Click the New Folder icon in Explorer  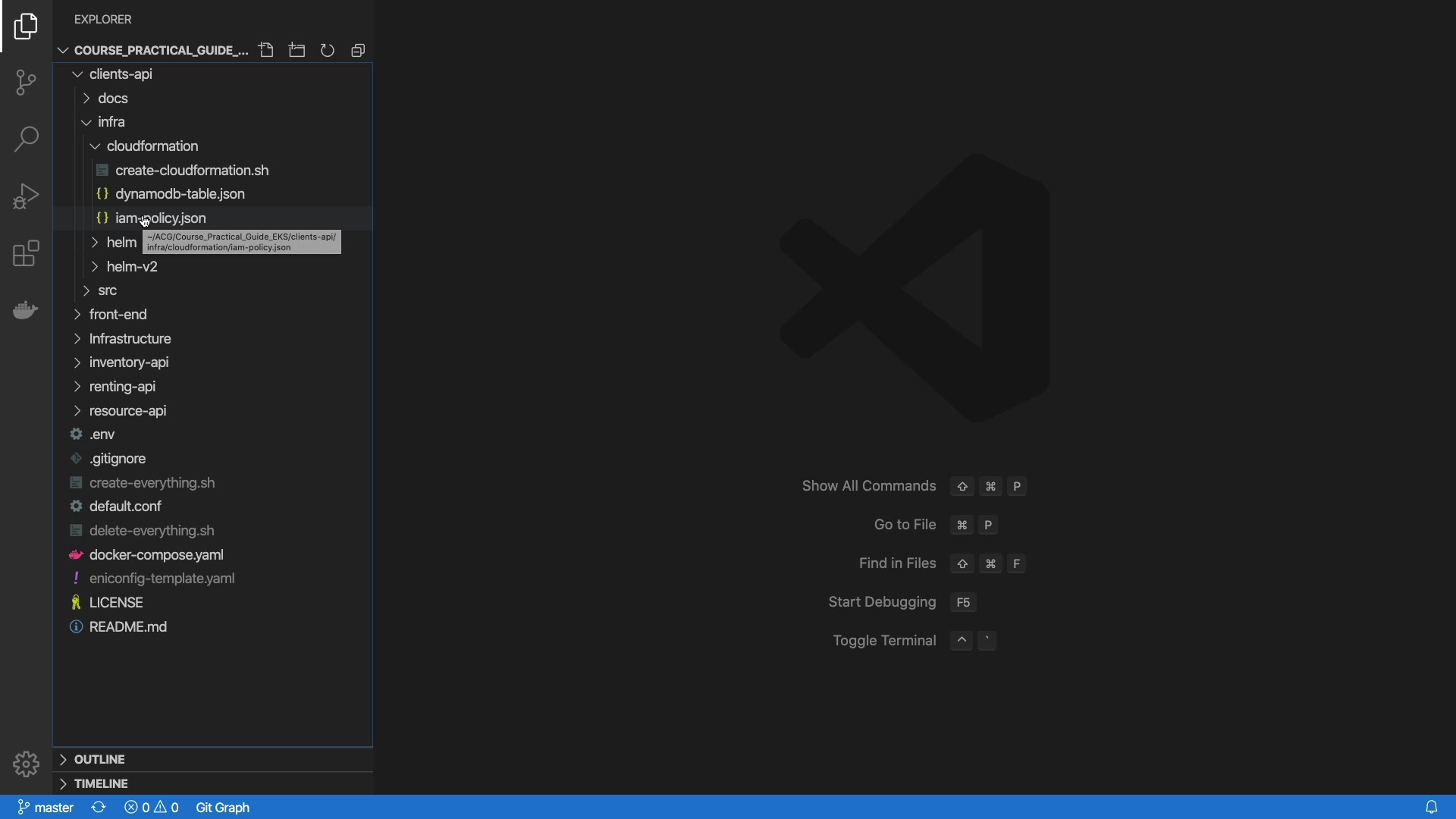297,50
